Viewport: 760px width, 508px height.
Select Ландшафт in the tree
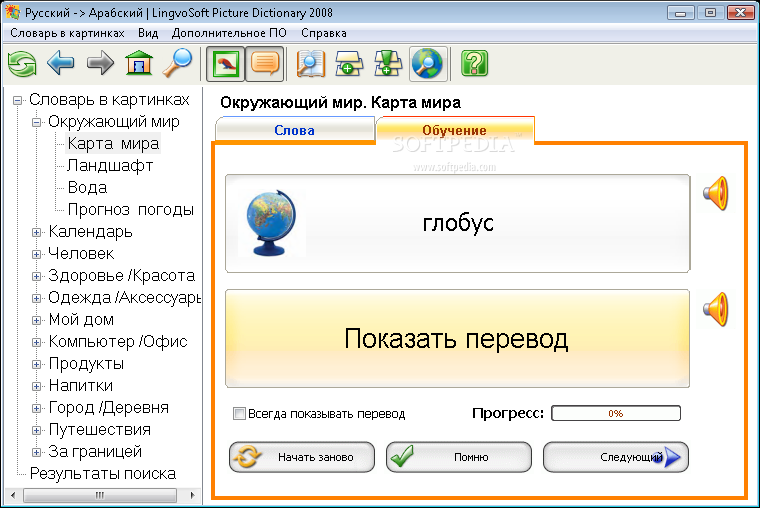point(110,165)
